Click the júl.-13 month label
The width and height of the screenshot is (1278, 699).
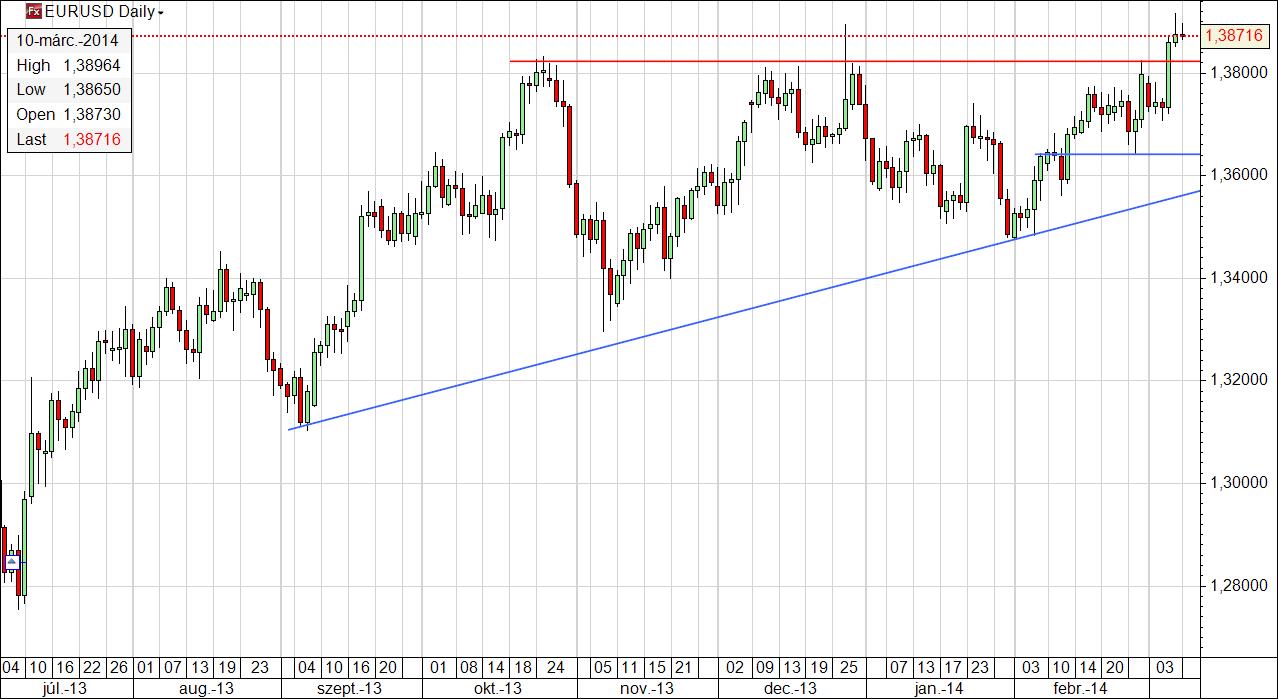tap(66, 689)
